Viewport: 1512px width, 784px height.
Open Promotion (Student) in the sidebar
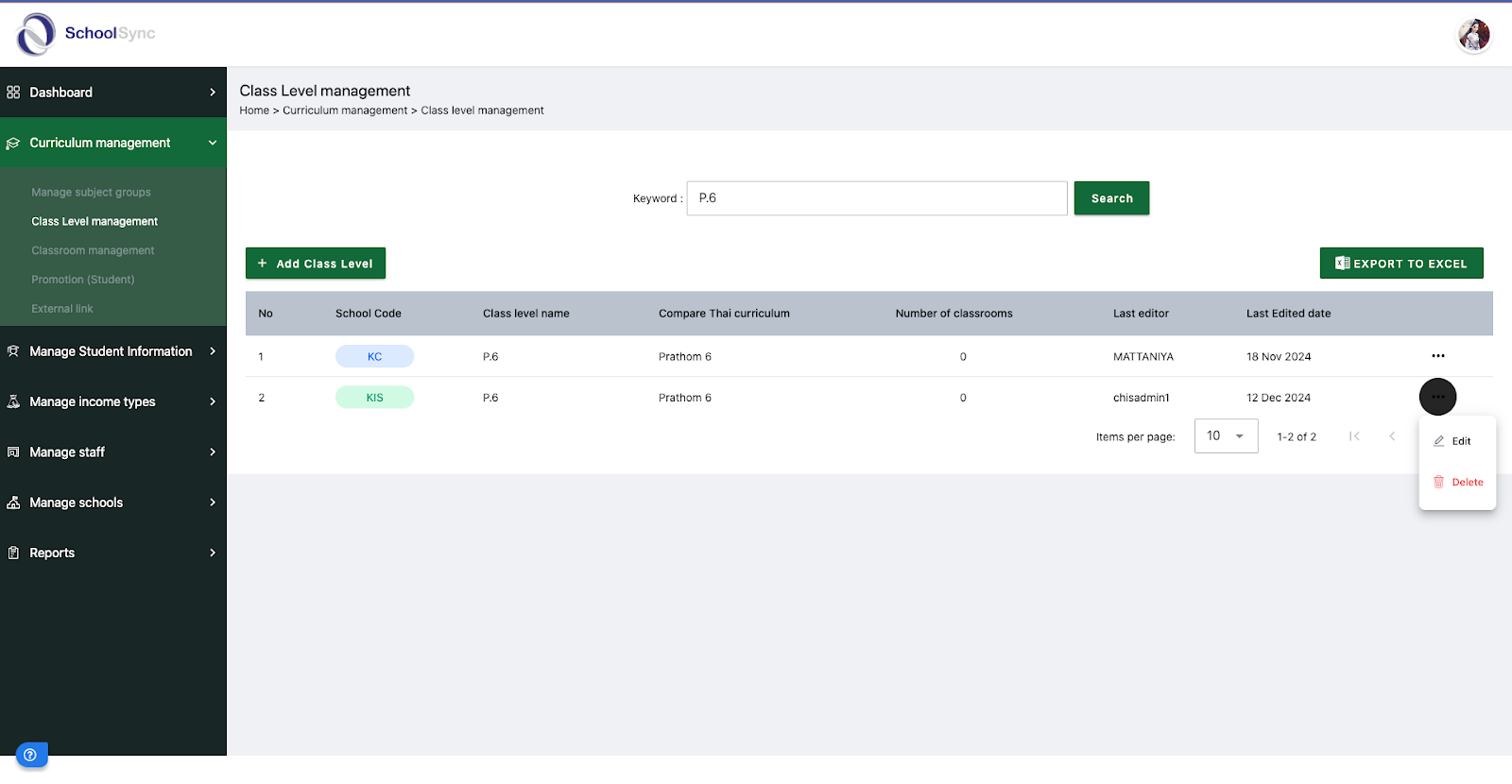[x=83, y=280]
